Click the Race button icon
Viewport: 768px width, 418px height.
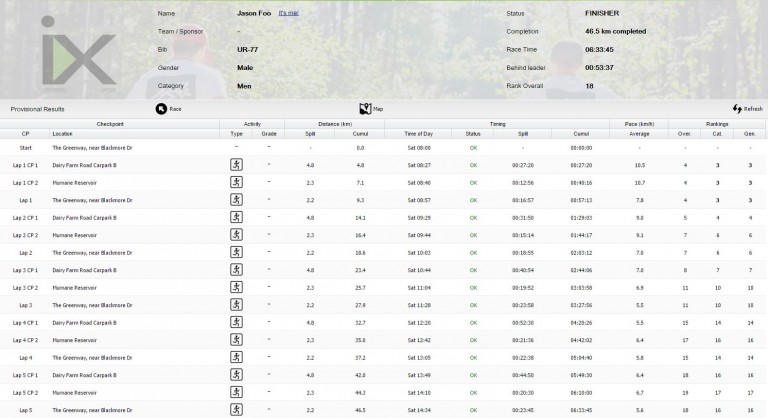coord(161,108)
